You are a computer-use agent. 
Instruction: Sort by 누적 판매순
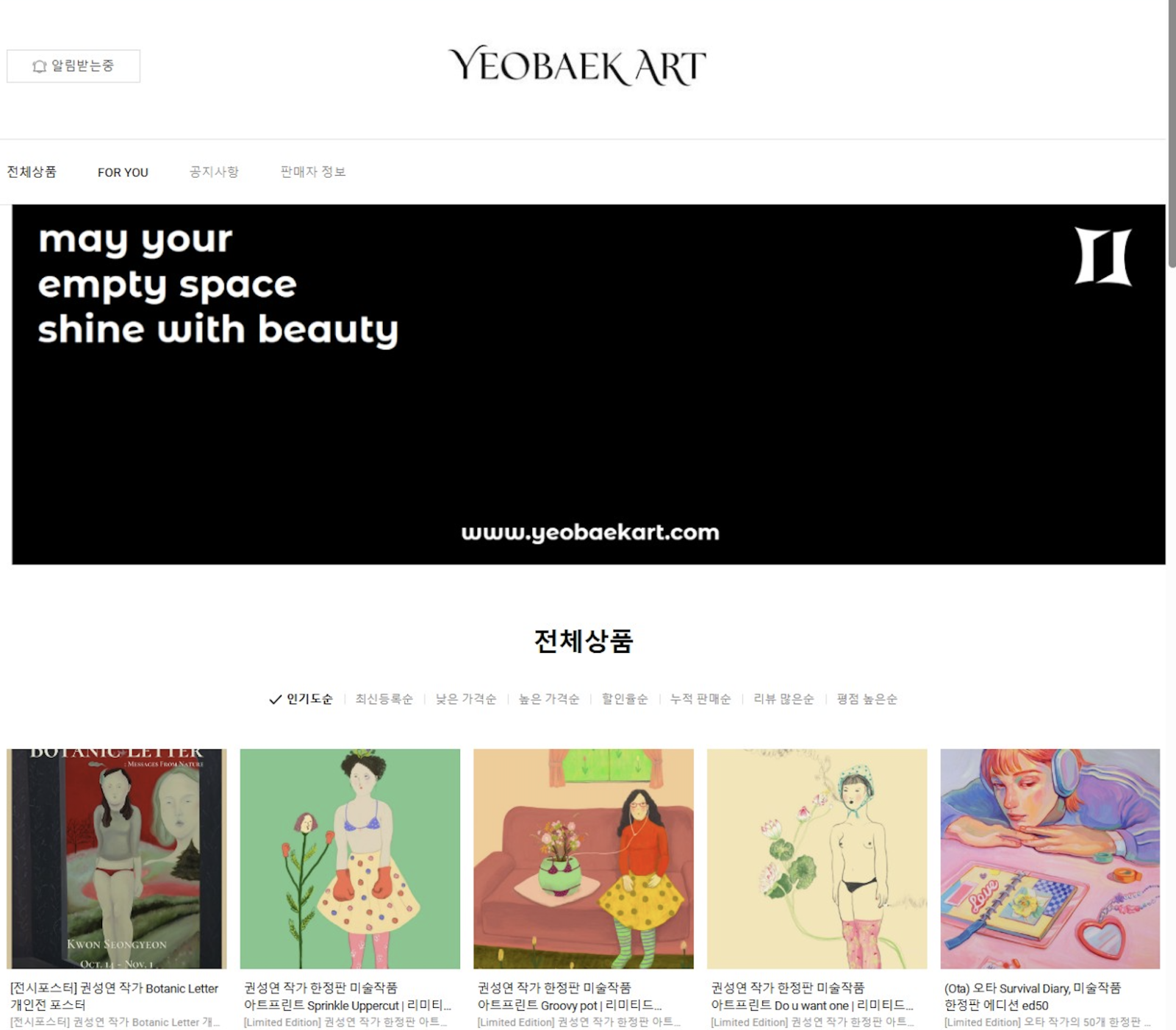point(700,698)
